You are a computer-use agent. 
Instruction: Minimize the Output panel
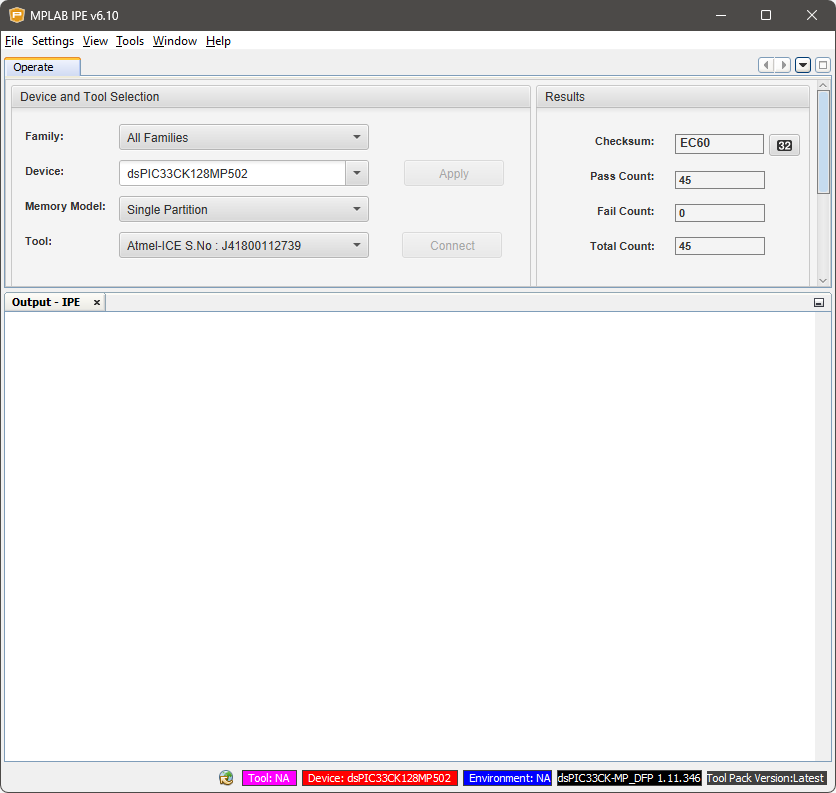819,303
